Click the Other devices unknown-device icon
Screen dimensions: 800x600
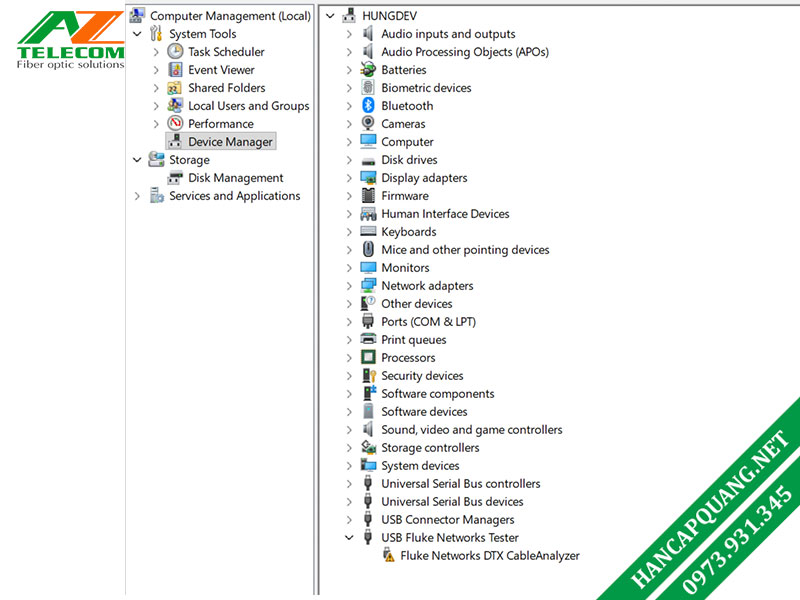(368, 304)
